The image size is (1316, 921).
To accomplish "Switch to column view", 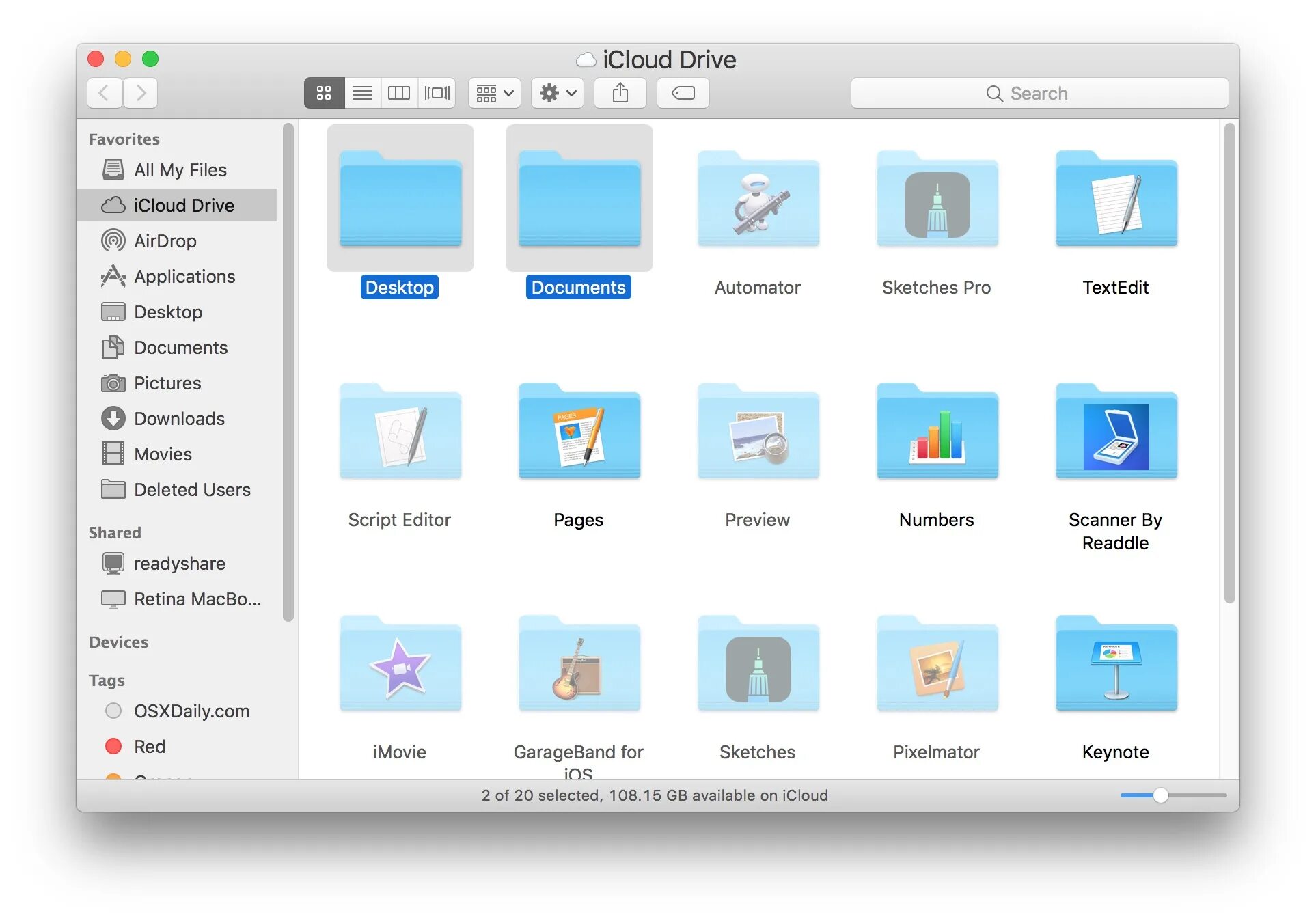I will [x=399, y=93].
